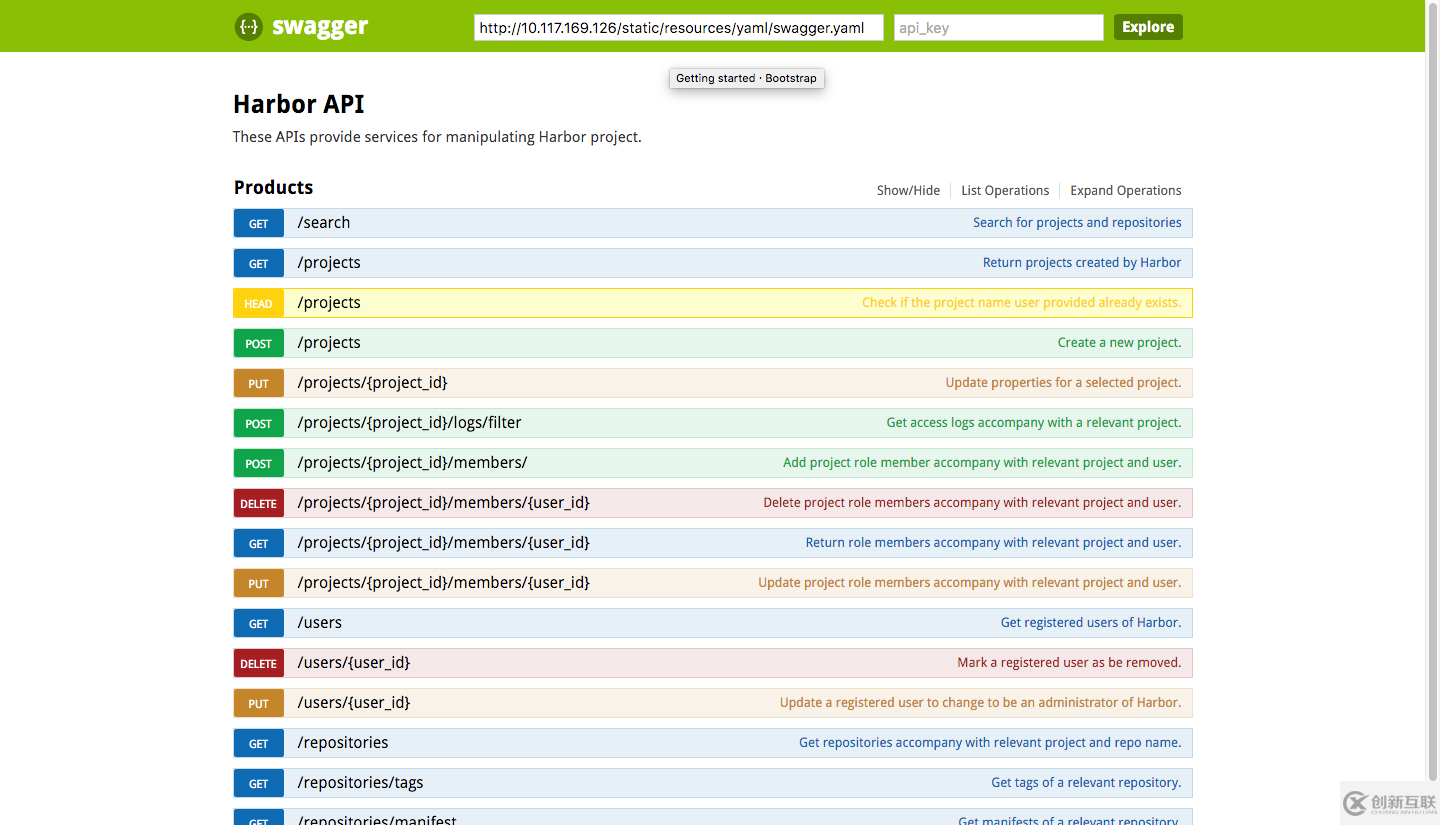Click the DELETE badge on /users/{user_id}

point(258,662)
